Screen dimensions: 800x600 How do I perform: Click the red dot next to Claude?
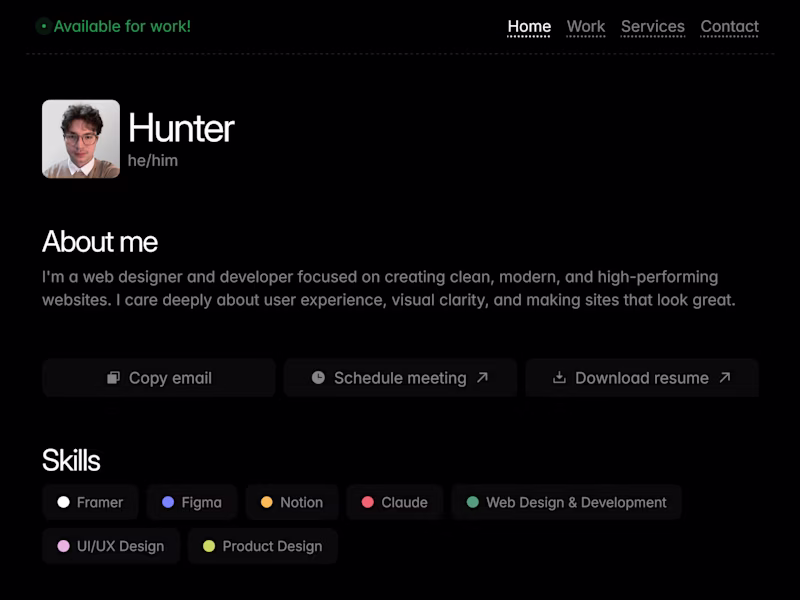(368, 502)
